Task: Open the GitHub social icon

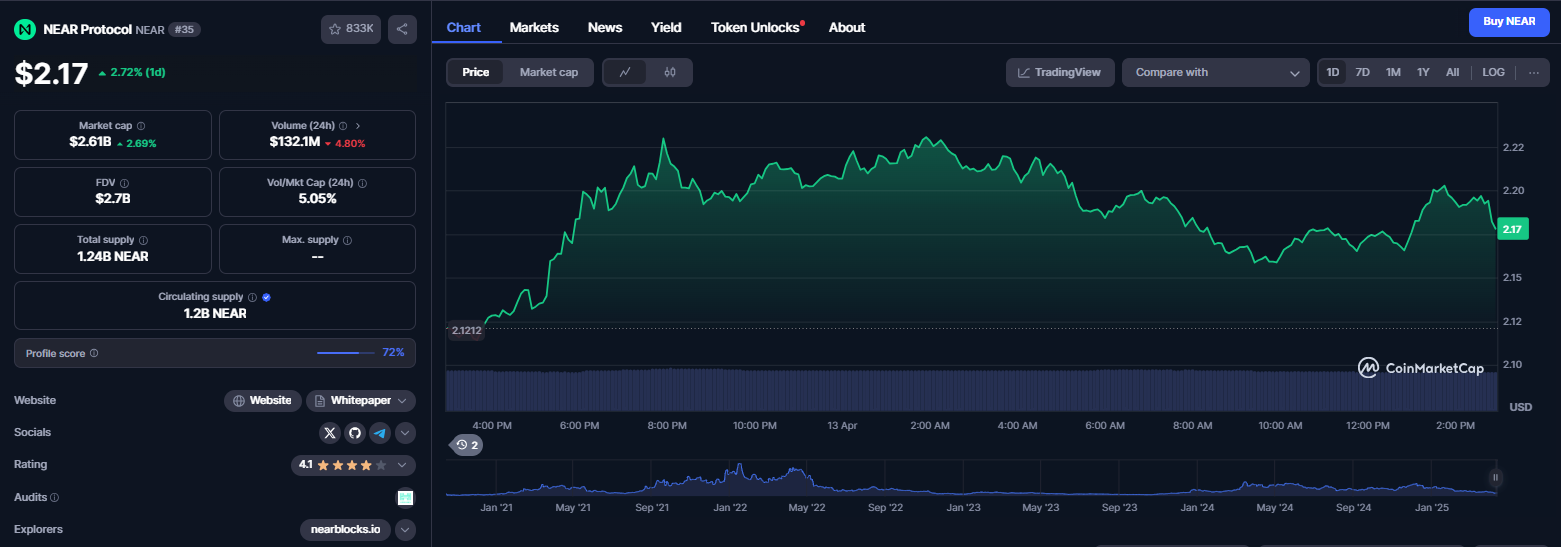Action: pyautogui.click(x=354, y=433)
